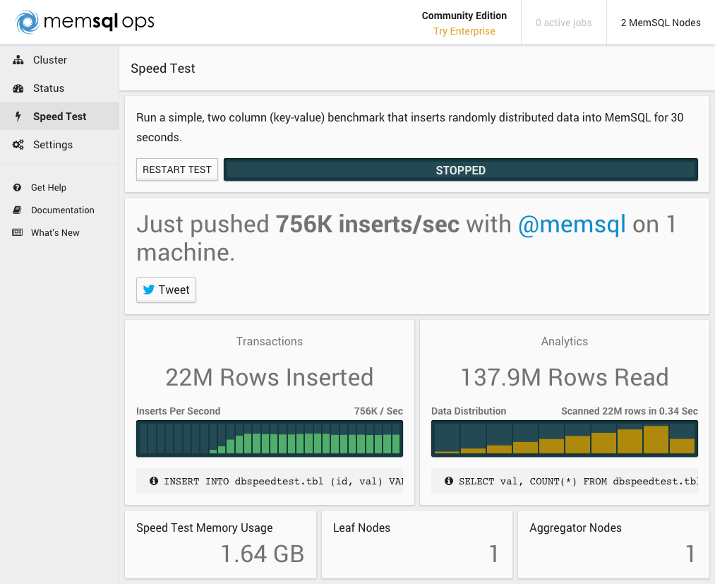
Task: Click the Settings gears icon
Action: click(18, 145)
